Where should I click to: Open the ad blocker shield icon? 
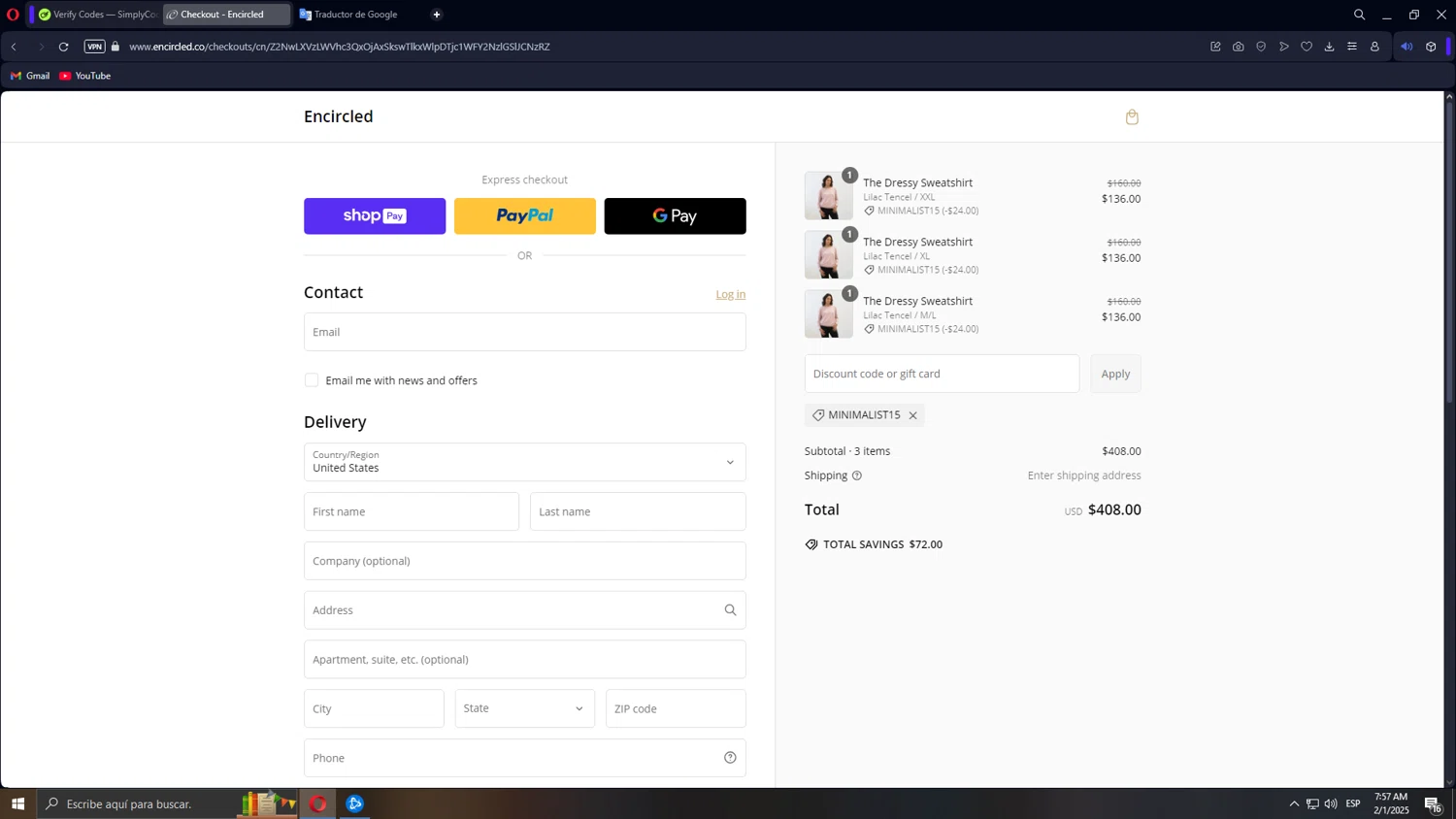click(1261, 47)
